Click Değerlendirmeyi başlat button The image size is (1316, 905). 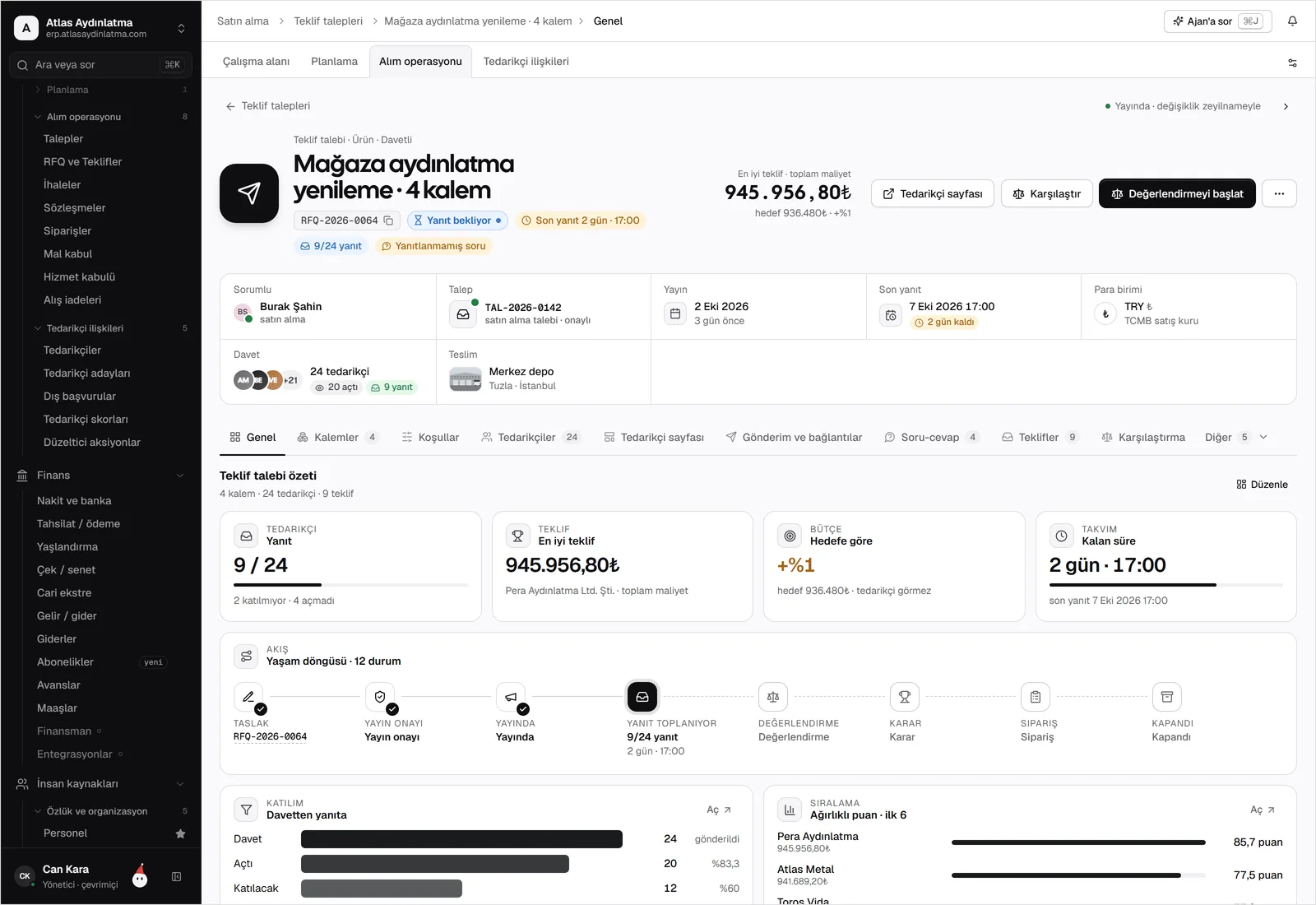click(1177, 193)
